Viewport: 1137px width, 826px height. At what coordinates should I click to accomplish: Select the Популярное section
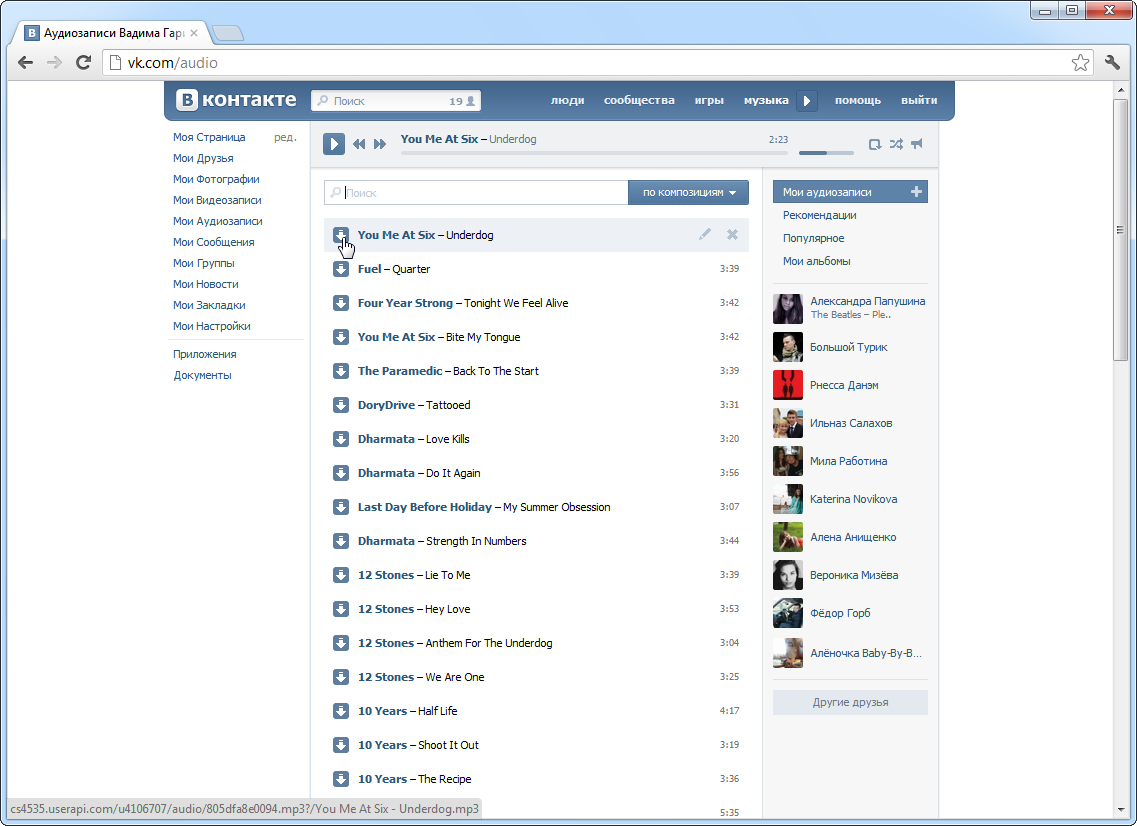click(x=813, y=238)
